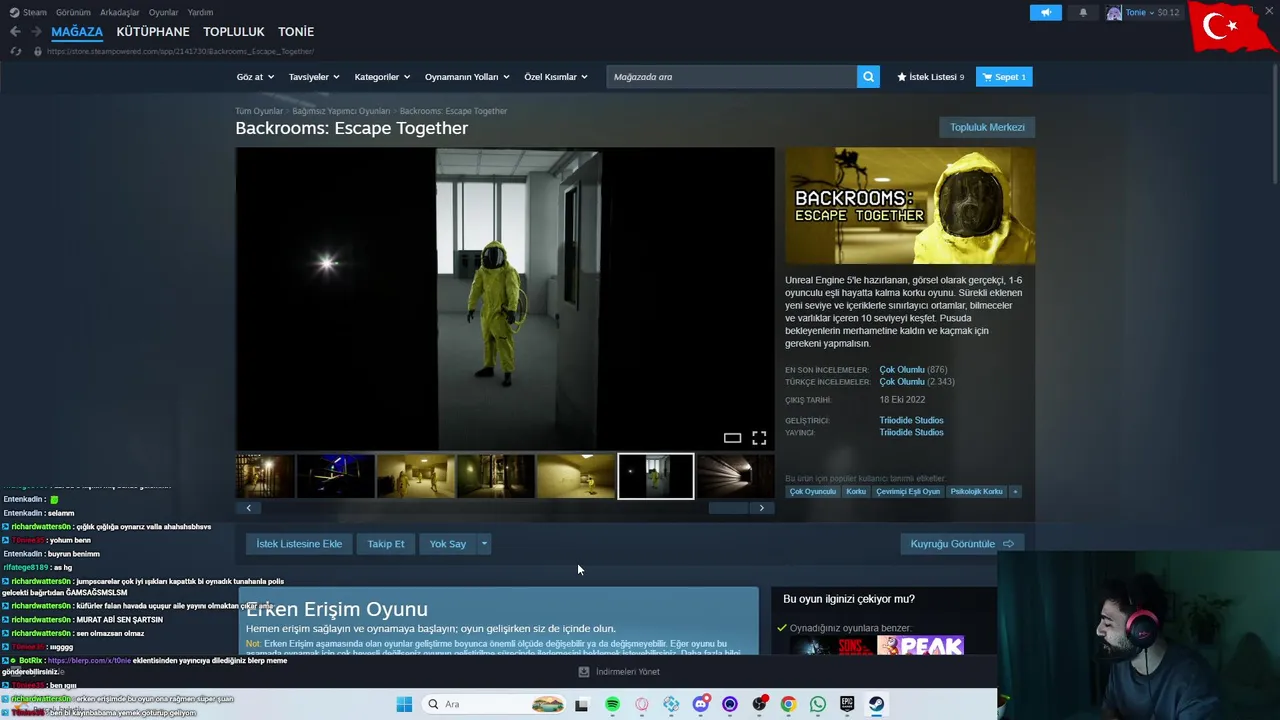The height and width of the screenshot is (720, 1280).
Task: Click the İstek Listesine Ekle button
Action: pyautogui.click(x=299, y=544)
